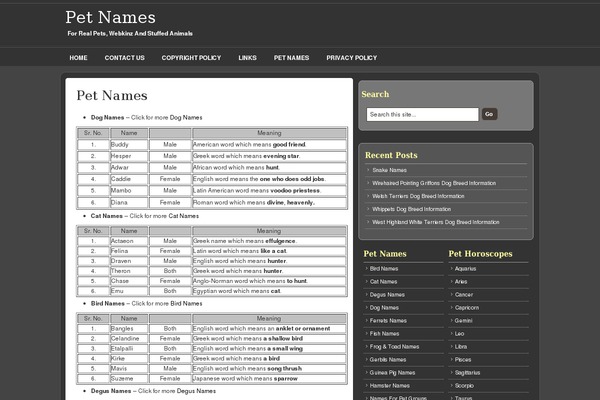Select the Actaeon name cell
The height and width of the screenshot is (400, 600).
click(x=129, y=241)
